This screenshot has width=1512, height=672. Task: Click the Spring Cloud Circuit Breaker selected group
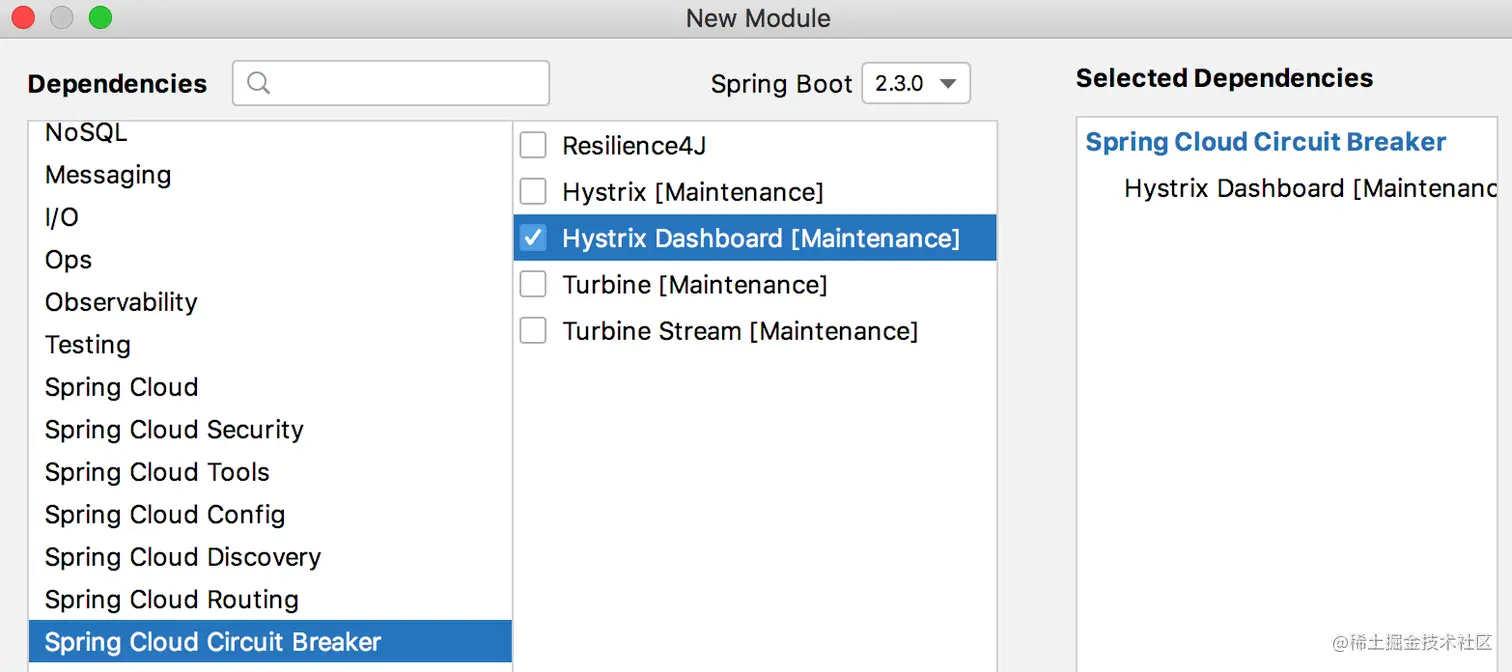(x=1265, y=142)
